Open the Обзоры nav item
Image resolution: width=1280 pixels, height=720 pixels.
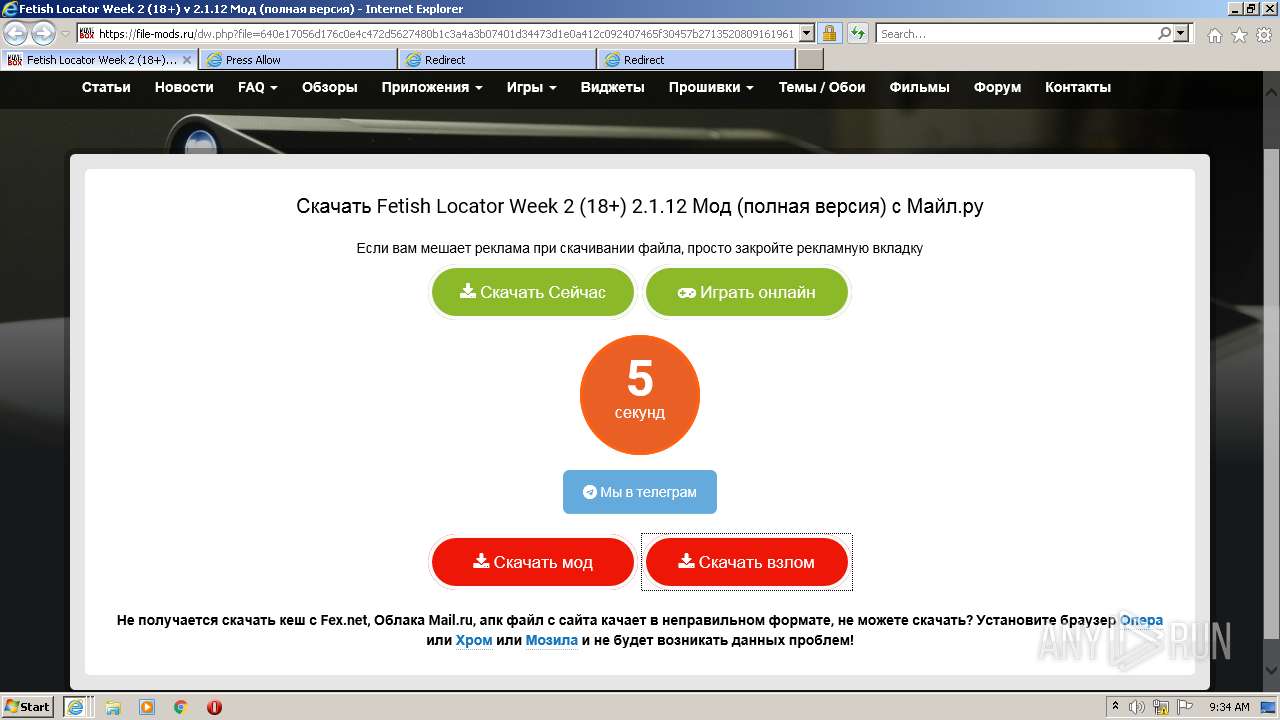(330, 87)
